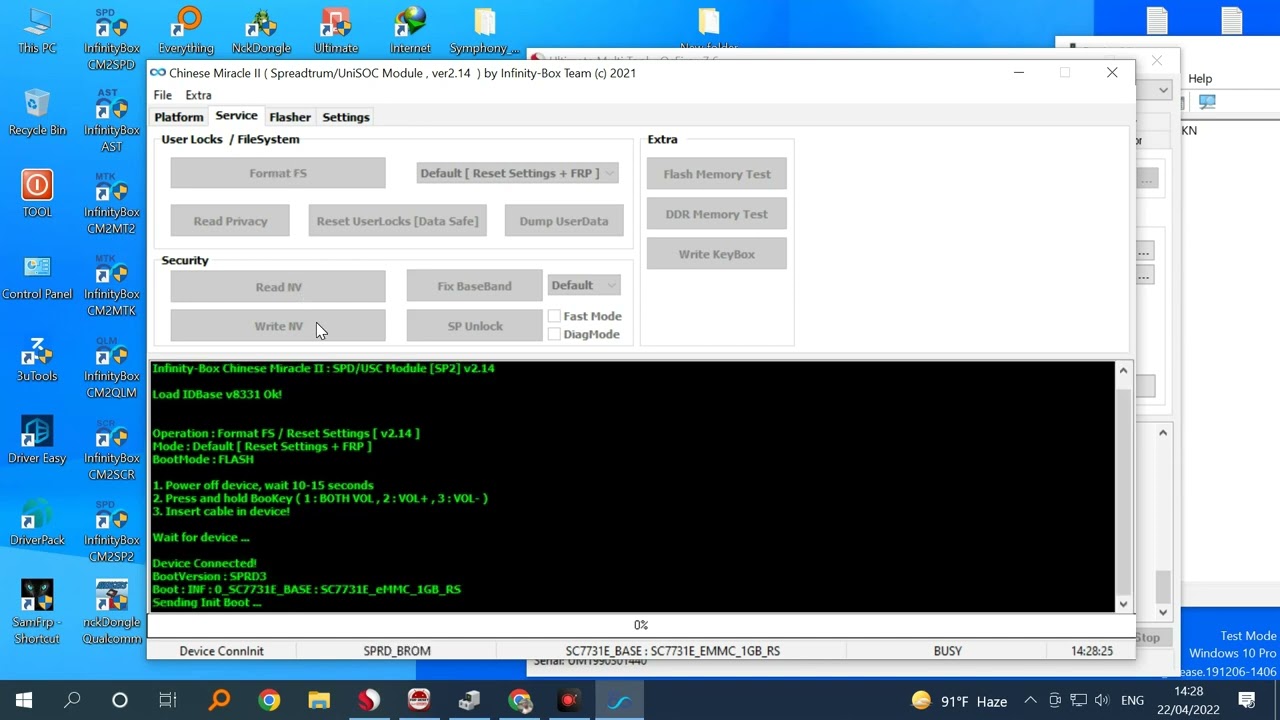Click the BUSY status bar entry

tap(947, 651)
